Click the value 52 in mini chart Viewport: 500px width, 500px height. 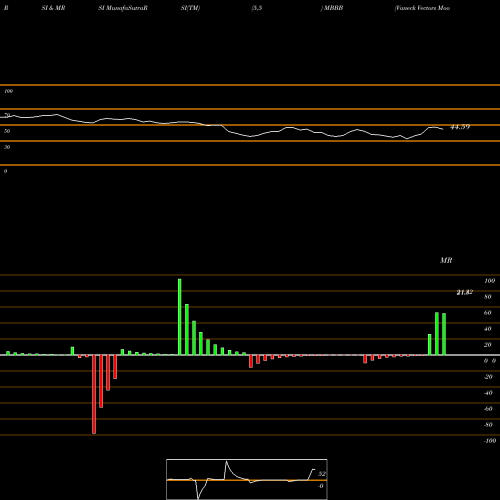(x=322, y=474)
